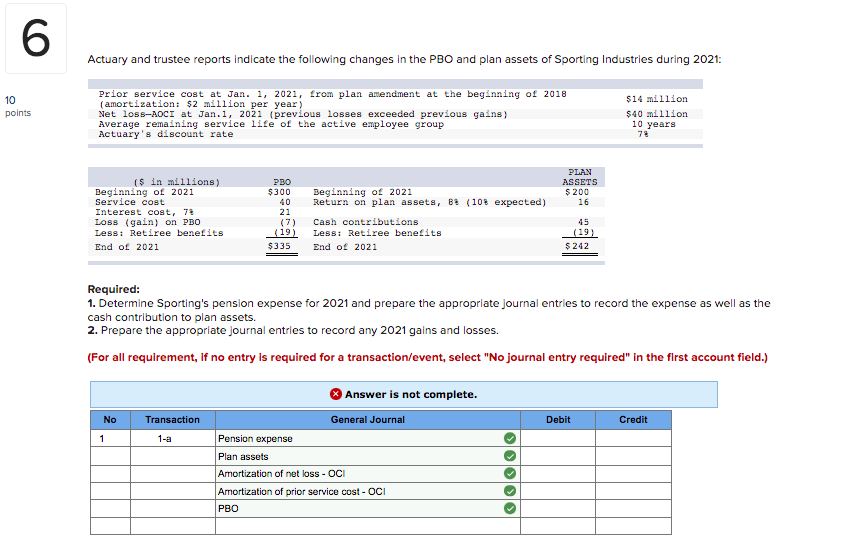Select the Pension expense account field
This screenshot has width=845, height=557.
click(368, 438)
